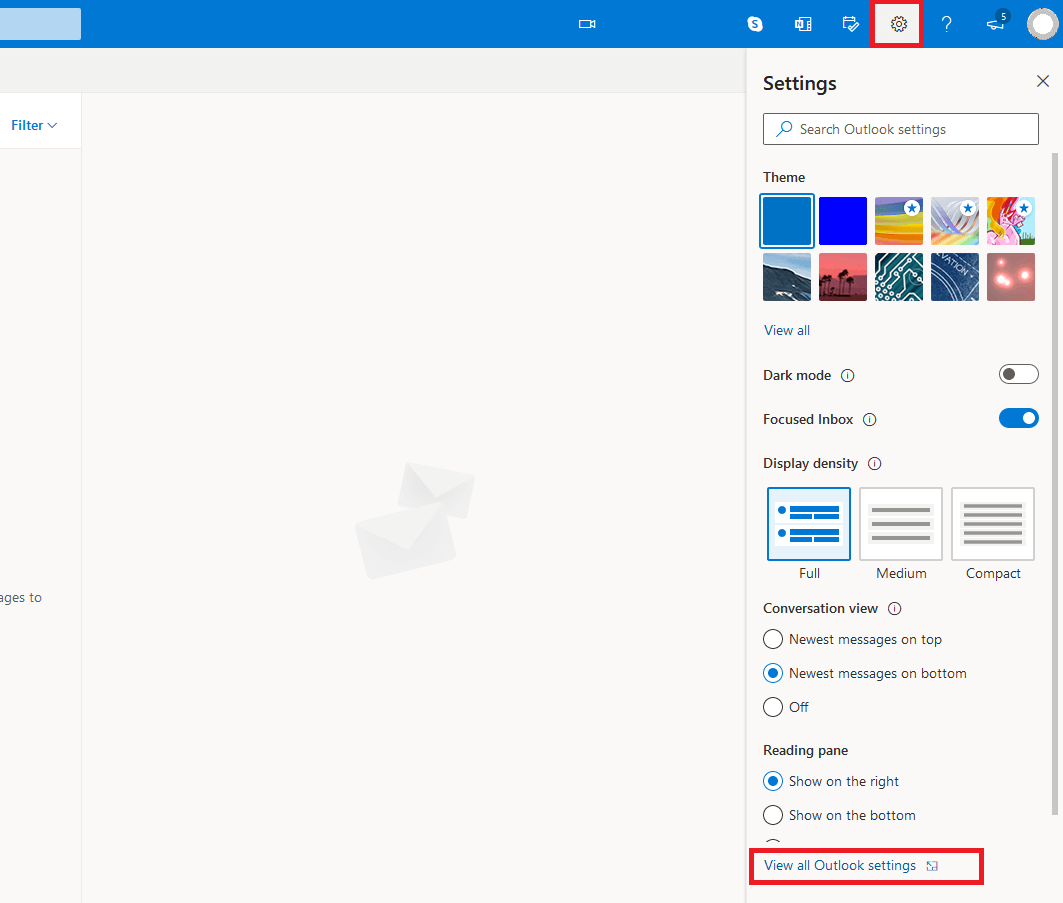Click the info icon beside Dark mode

click(848, 376)
